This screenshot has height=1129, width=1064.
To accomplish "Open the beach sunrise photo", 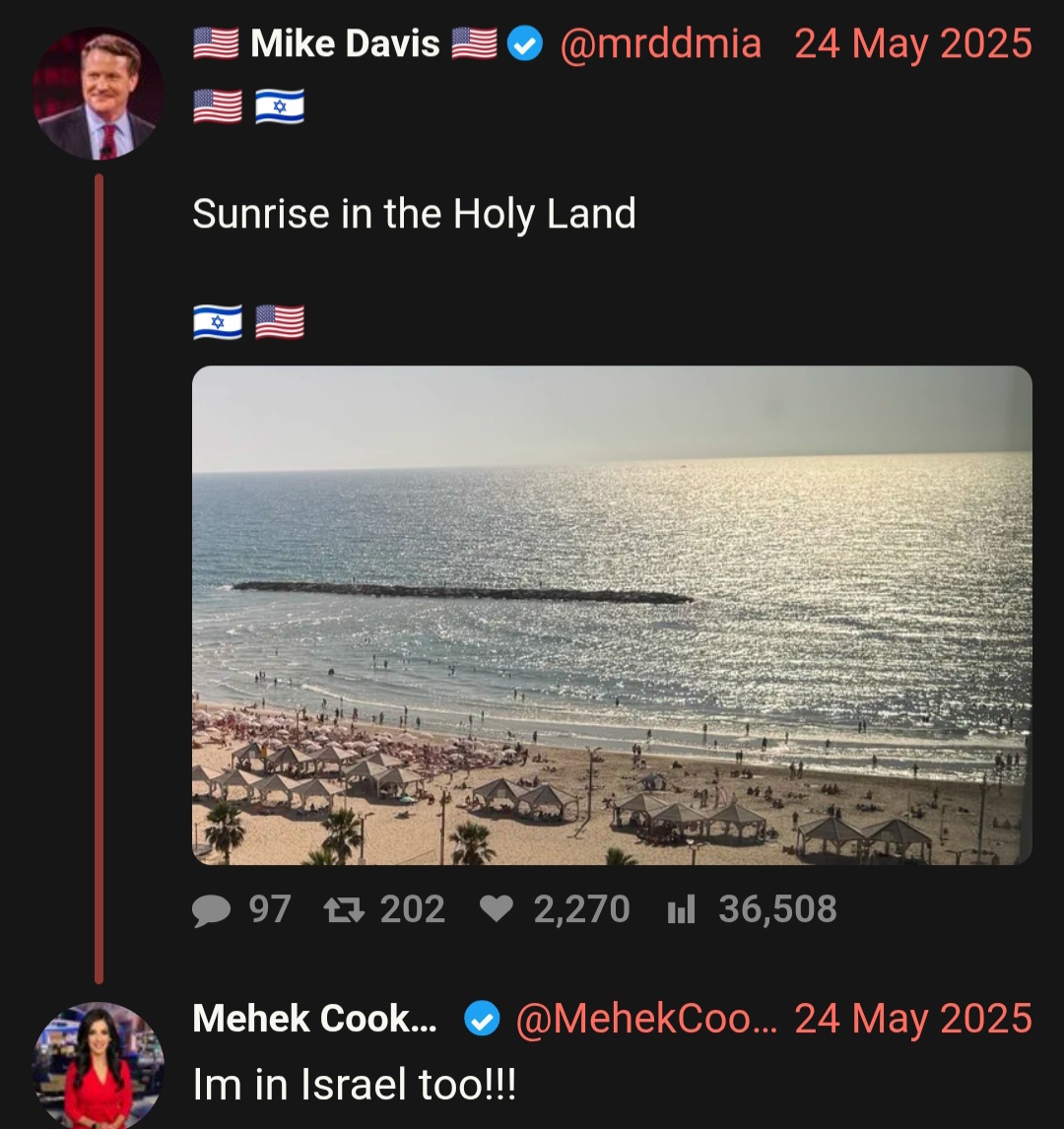I will 612,615.
